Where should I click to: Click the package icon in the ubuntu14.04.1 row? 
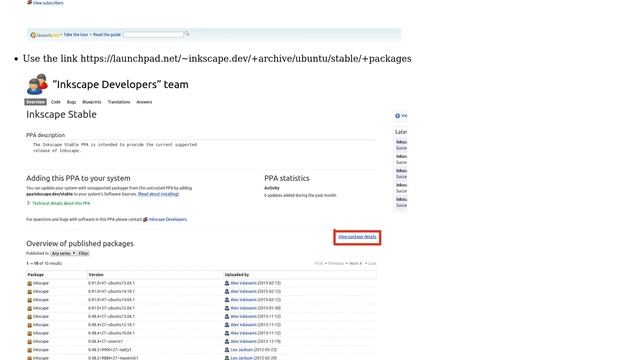pos(29,300)
